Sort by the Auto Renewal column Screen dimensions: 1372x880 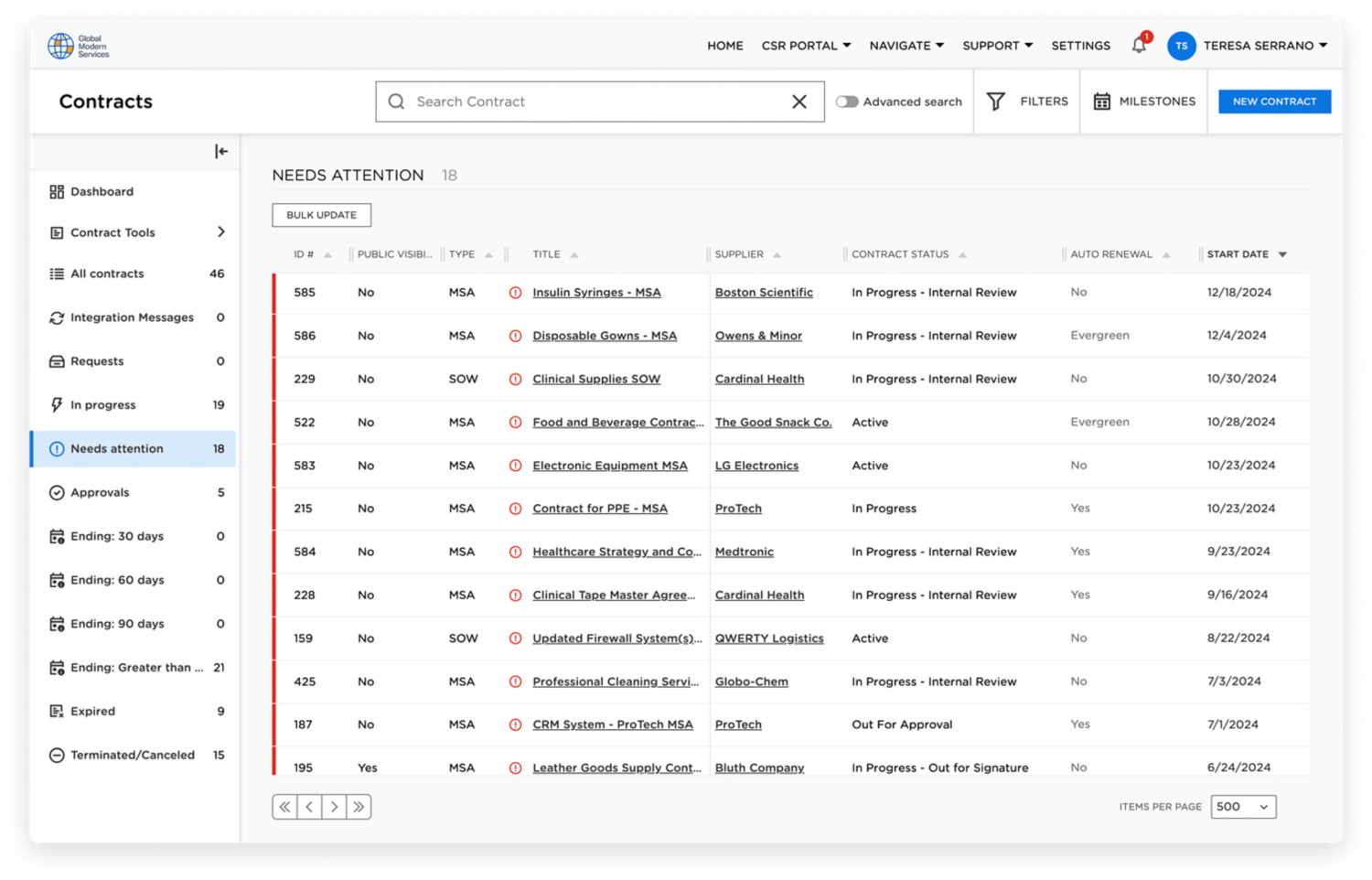(1120, 254)
